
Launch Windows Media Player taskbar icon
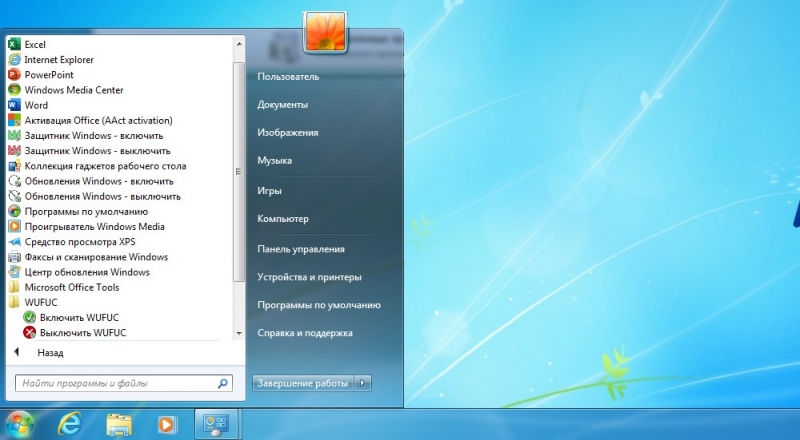167,425
